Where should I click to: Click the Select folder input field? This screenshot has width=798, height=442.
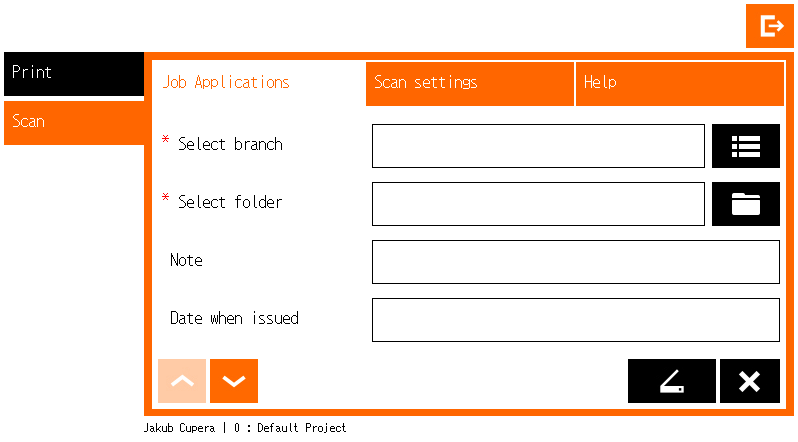coord(538,204)
